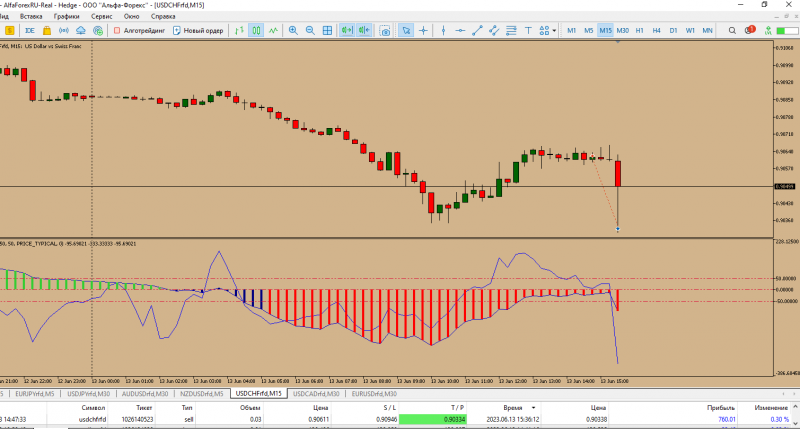Switch the chart to candlestick display
This screenshot has height=429, width=800.
(x=255, y=31)
